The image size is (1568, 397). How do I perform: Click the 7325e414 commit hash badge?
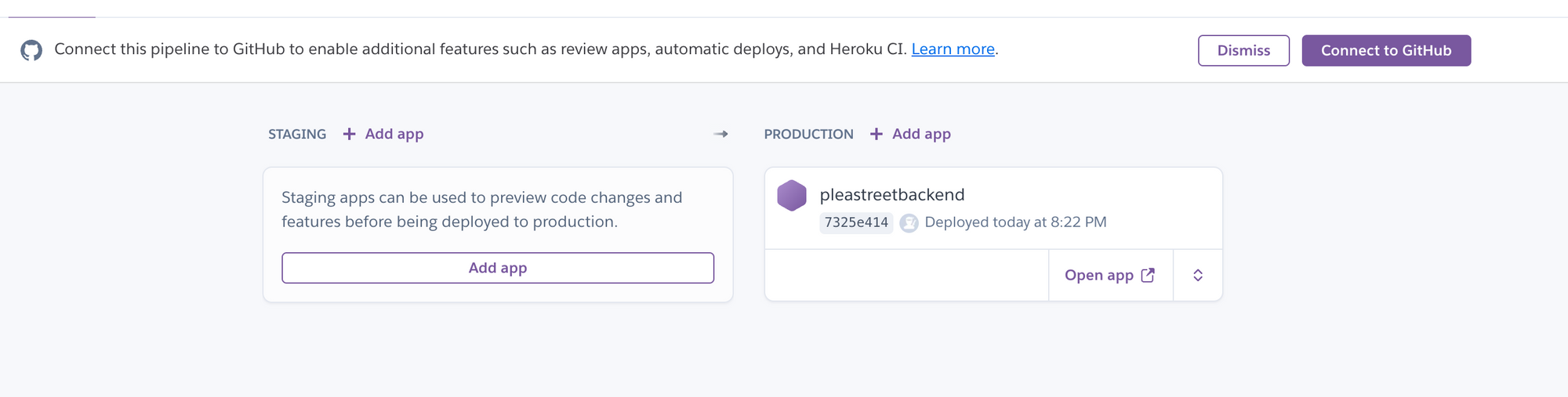856,222
